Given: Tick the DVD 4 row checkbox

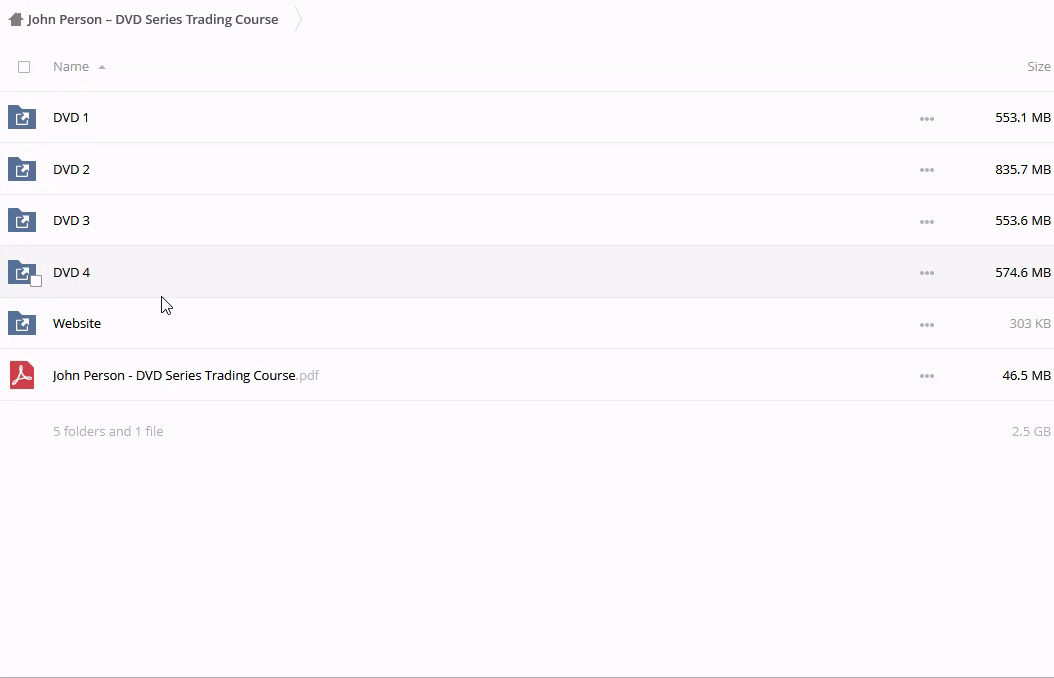Looking at the screenshot, I should coord(36,281).
